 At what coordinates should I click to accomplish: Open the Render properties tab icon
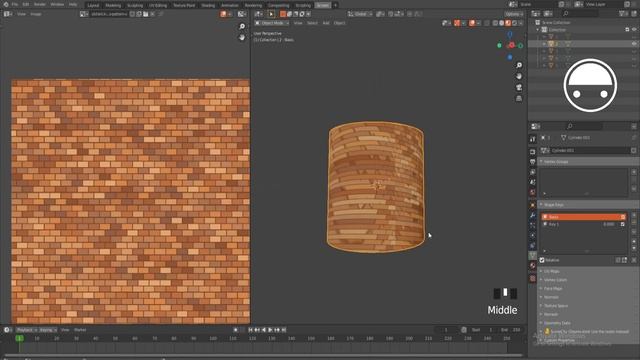point(533,152)
